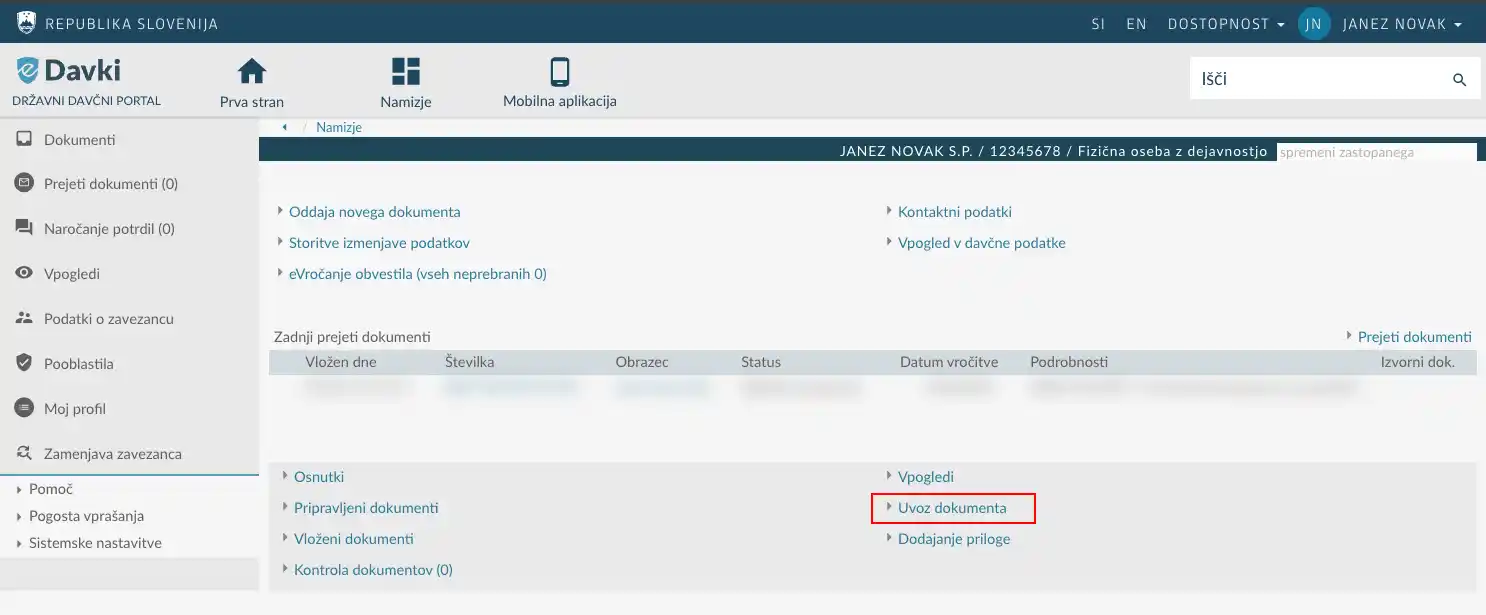The height and width of the screenshot is (615, 1486).
Task: Open the Mobilna aplikacija page
Action: click(x=558, y=80)
